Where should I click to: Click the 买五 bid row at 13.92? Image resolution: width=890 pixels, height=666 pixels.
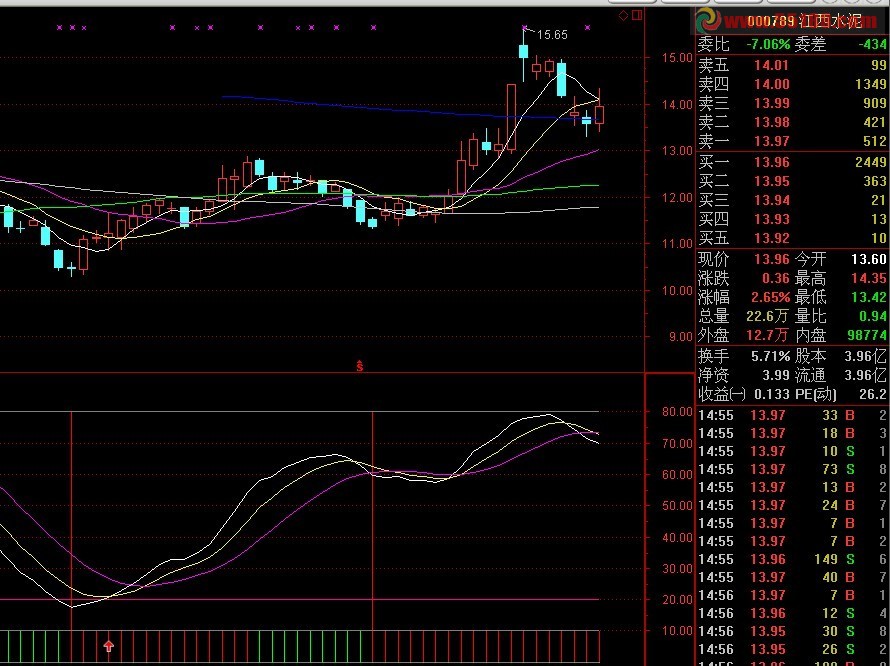coord(792,238)
